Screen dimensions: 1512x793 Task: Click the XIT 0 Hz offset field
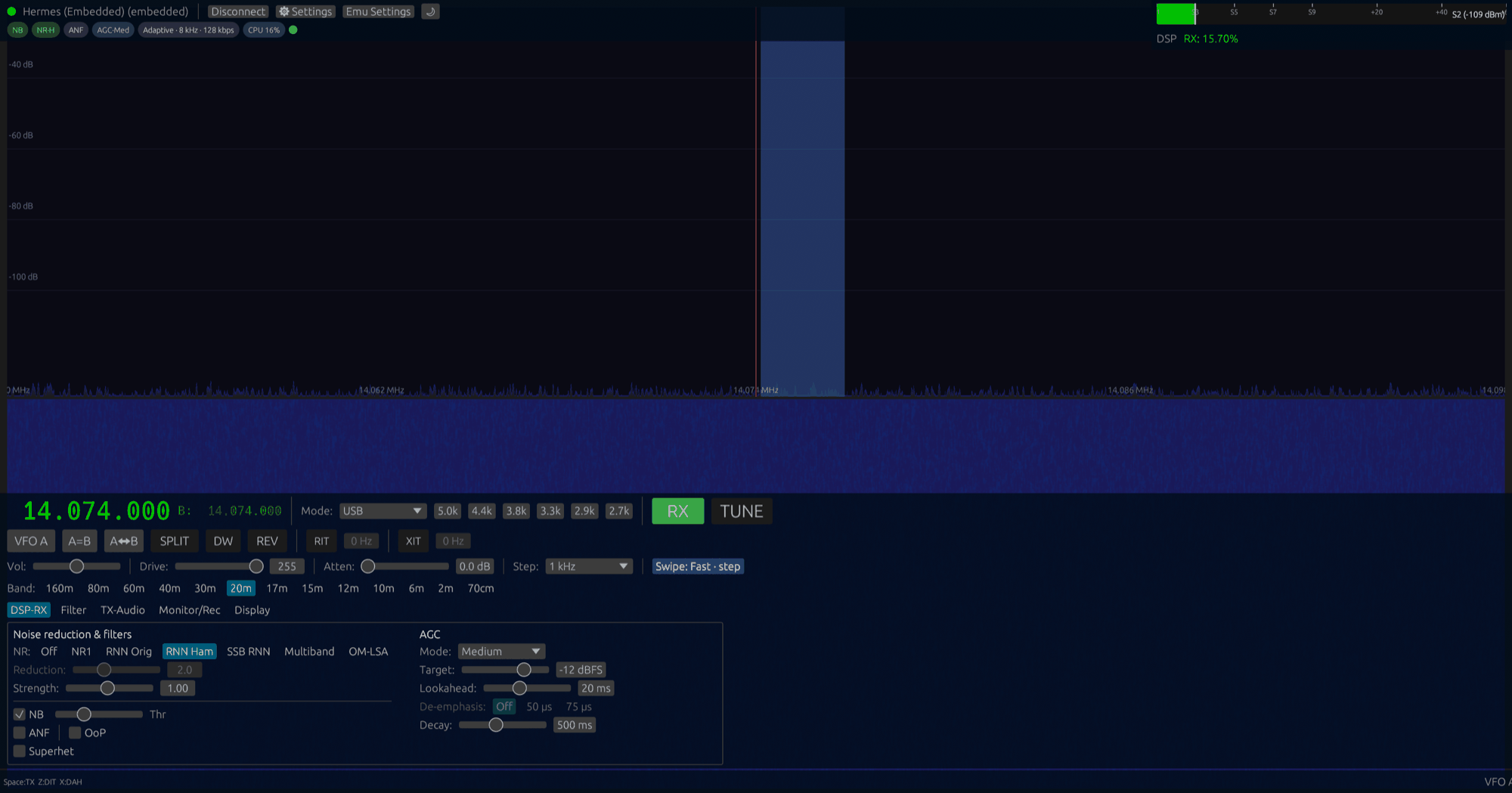(453, 541)
